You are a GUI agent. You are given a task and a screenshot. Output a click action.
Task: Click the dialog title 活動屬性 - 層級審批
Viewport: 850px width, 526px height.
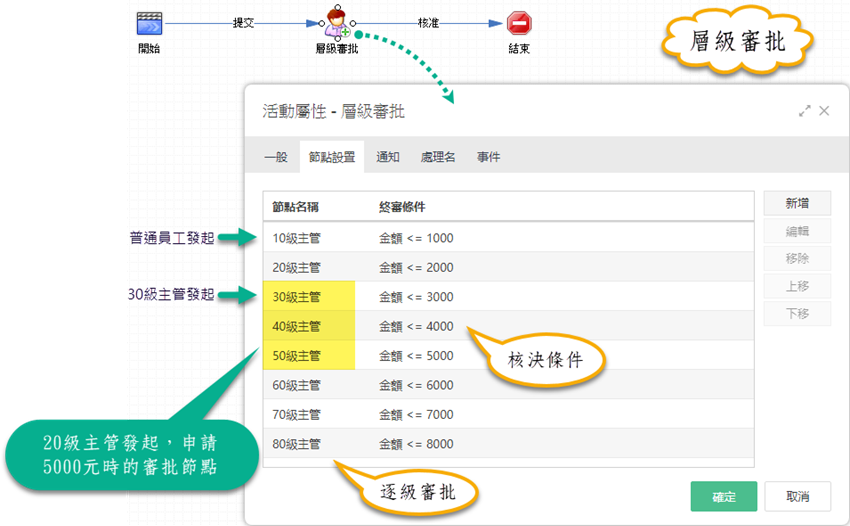pos(333,112)
